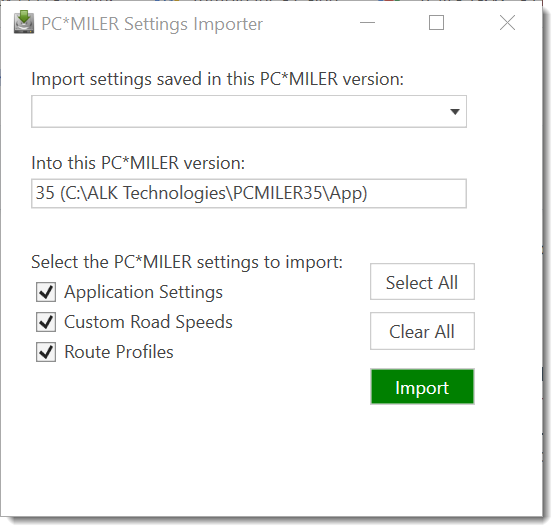The height and width of the screenshot is (532, 558).
Task: Click the 'Into this PC*MILER version' label
Action: (x=138, y=163)
